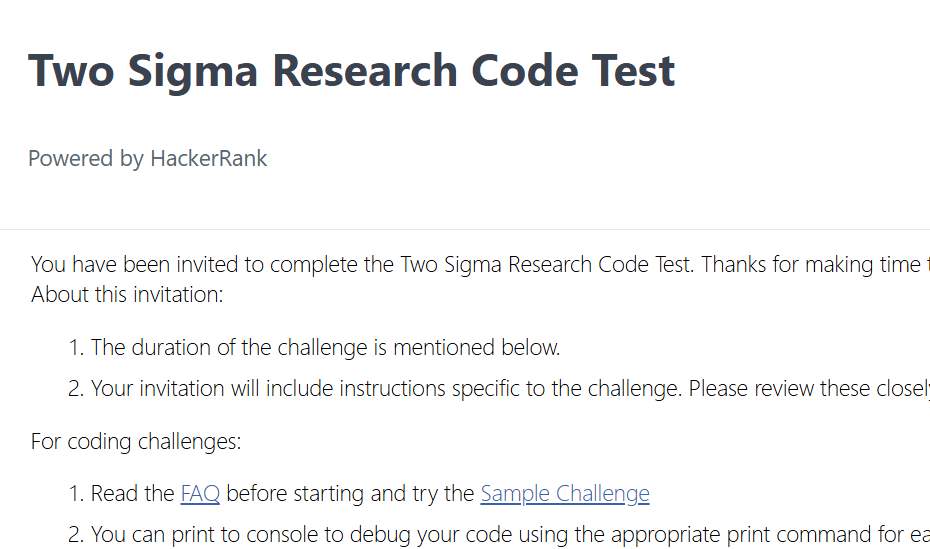930x549 pixels.
Task: Select the invitation instructions list item text
Action: 400,389
